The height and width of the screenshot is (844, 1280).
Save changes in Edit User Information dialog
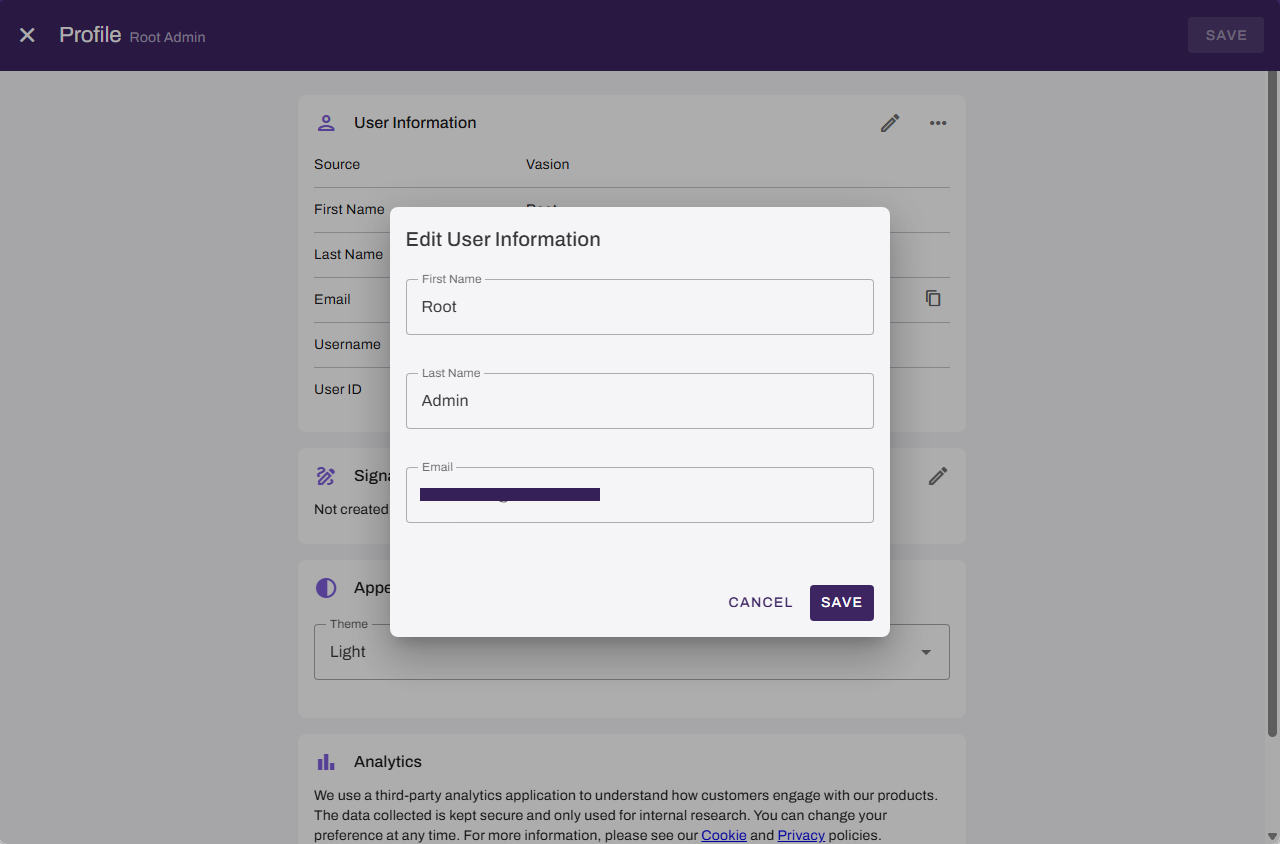click(842, 603)
